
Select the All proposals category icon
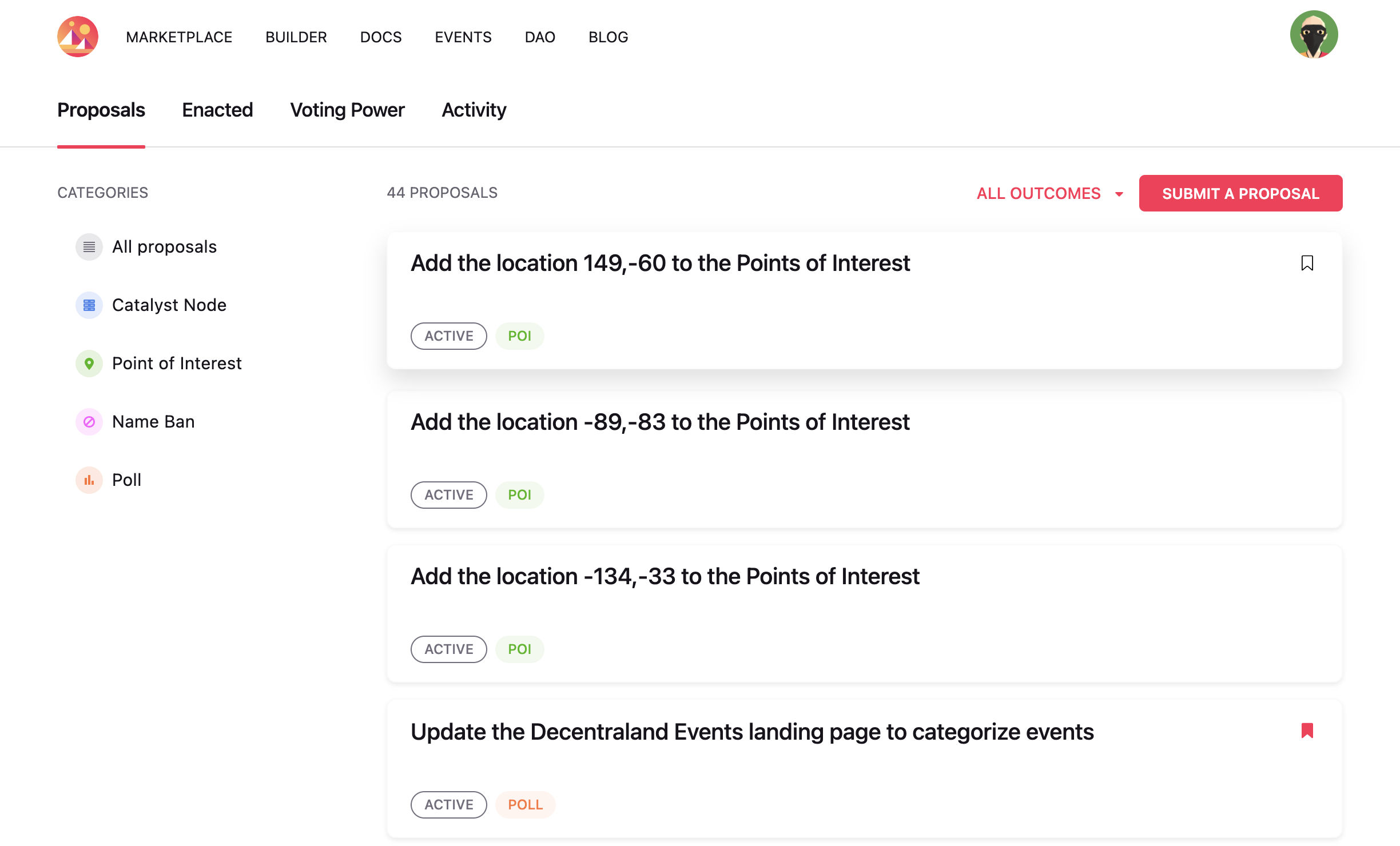coord(89,247)
